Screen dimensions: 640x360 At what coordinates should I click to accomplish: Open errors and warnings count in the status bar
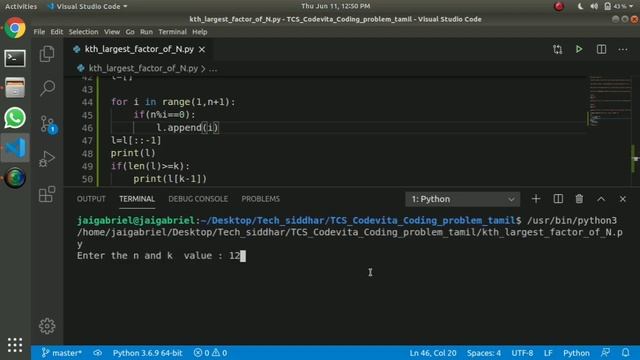tap(210, 353)
